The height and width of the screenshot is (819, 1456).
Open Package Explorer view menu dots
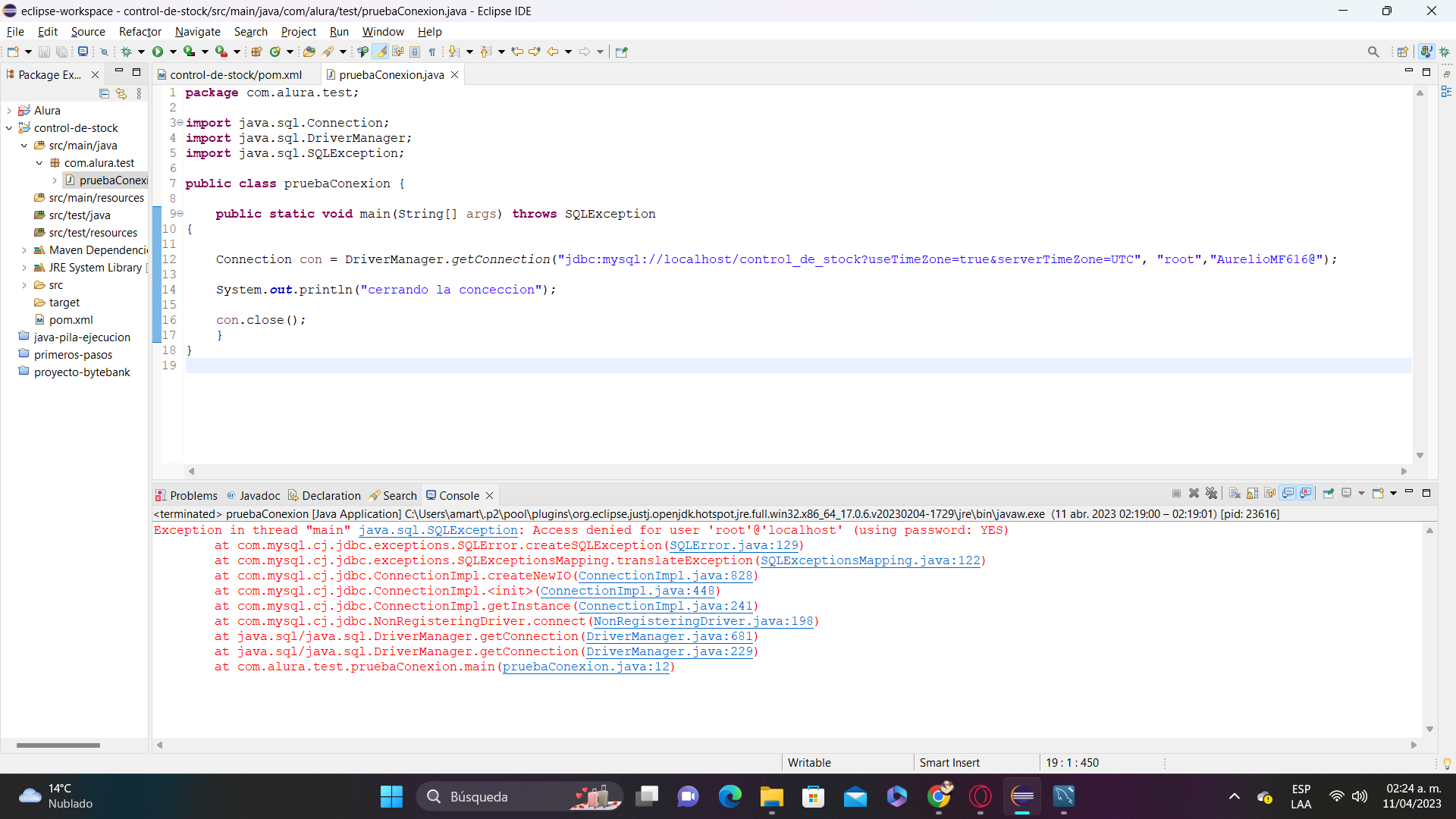(139, 93)
